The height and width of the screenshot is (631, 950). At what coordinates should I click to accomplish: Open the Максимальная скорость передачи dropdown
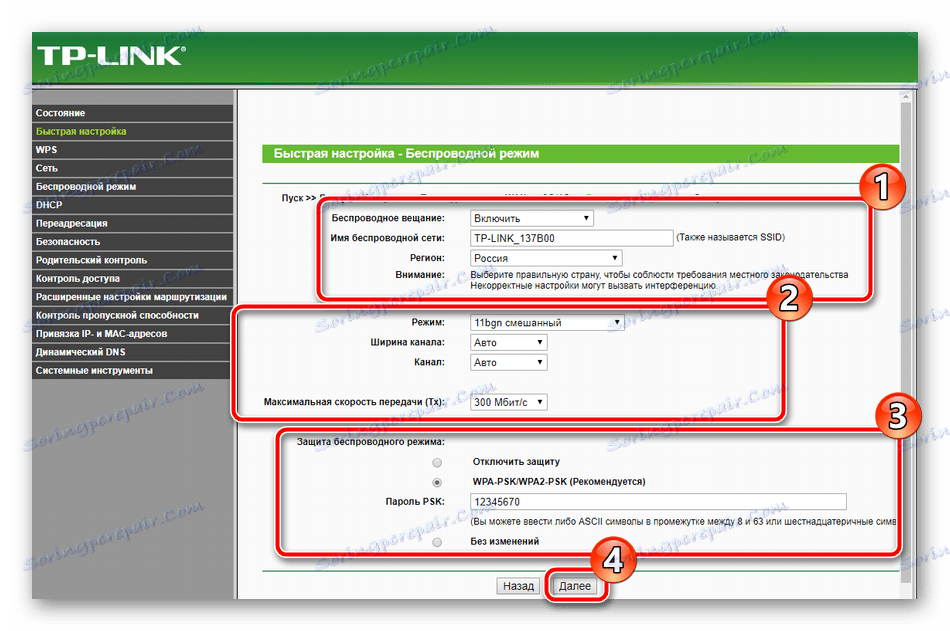(x=508, y=402)
